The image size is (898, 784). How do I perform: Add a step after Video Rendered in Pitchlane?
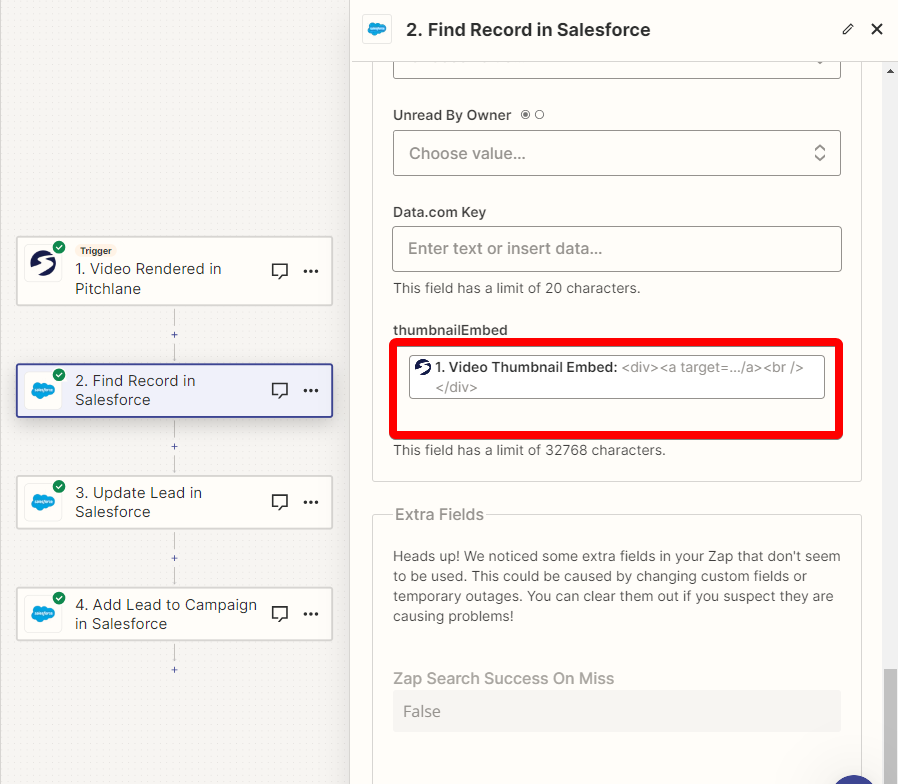(175, 334)
